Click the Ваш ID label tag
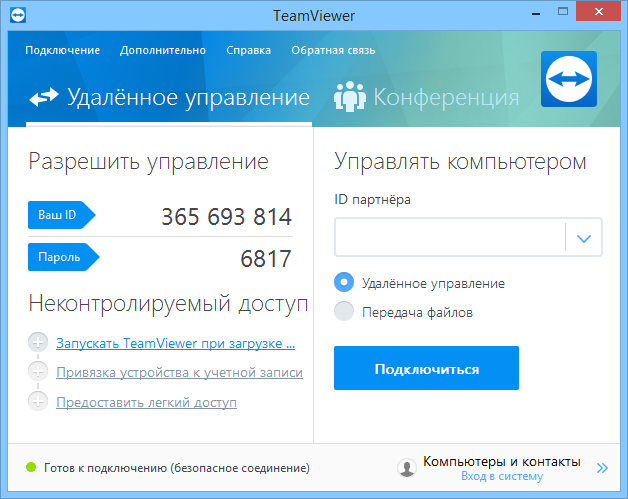628x499 pixels. [61, 215]
